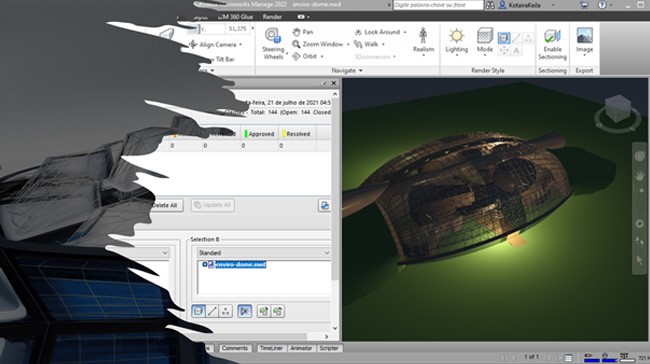Open the TimeLiner tab
Viewport: 650px width, 364px height.
pos(271,348)
